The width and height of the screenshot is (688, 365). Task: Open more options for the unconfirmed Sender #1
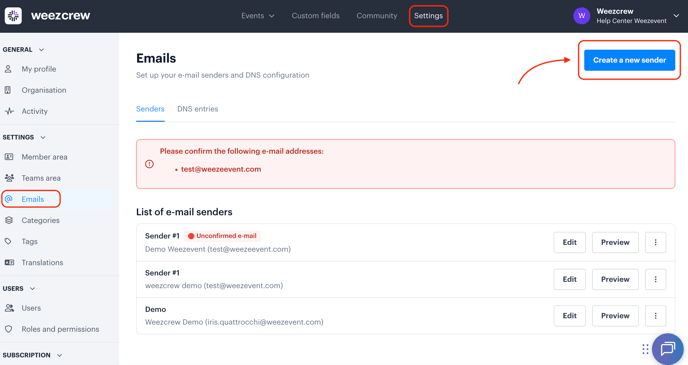pyautogui.click(x=656, y=243)
